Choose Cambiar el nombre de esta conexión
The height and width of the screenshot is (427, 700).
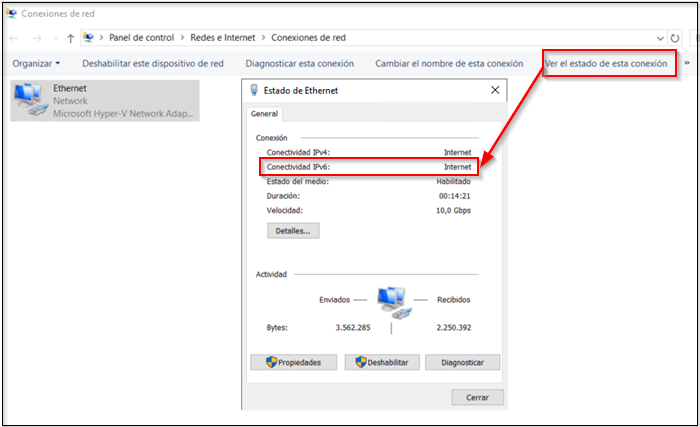(449, 63)
